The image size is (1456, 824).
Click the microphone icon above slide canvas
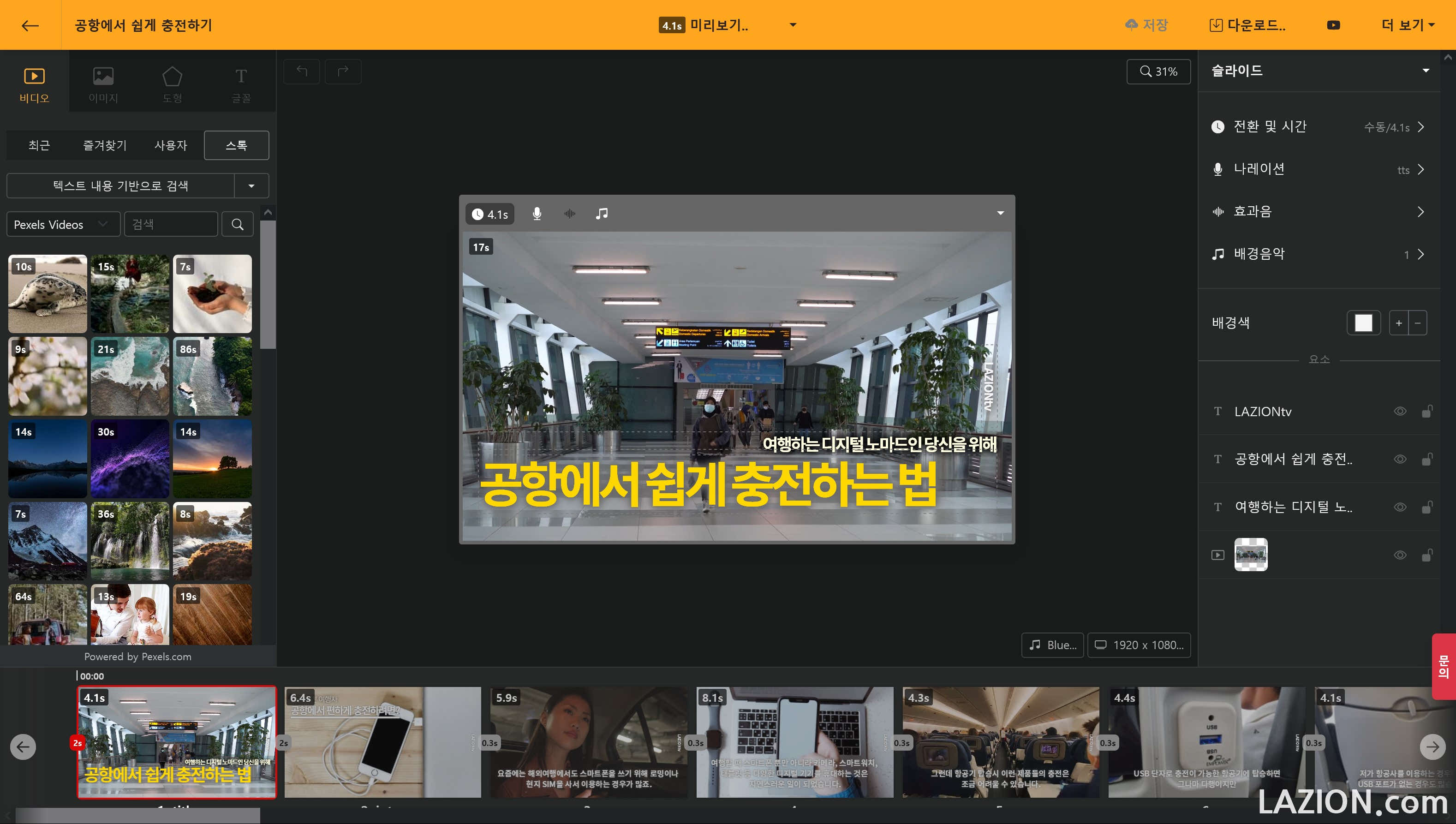point(537,214)
